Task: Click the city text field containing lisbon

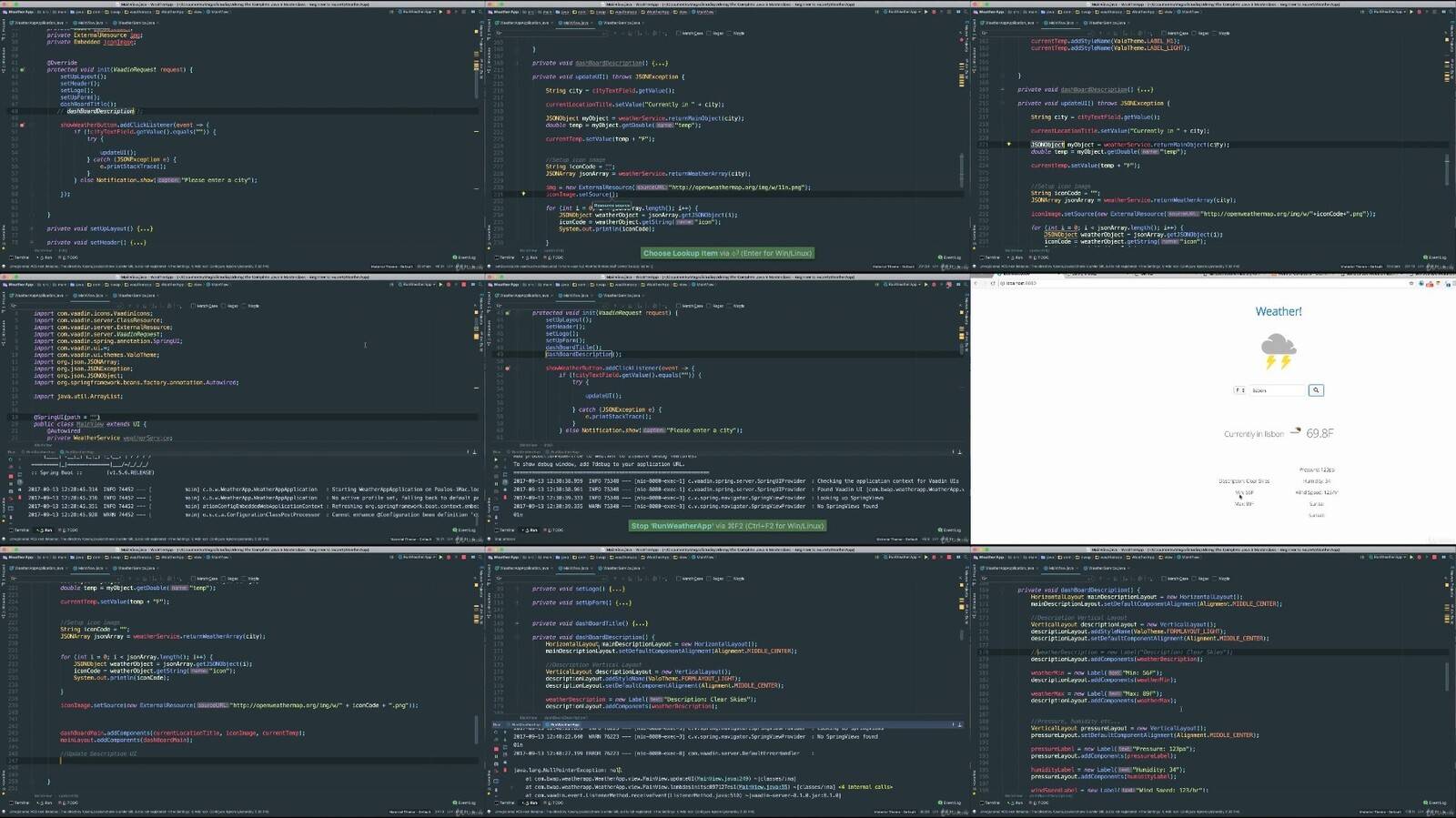Action: pyautogui.click(x=1278, y=390)
